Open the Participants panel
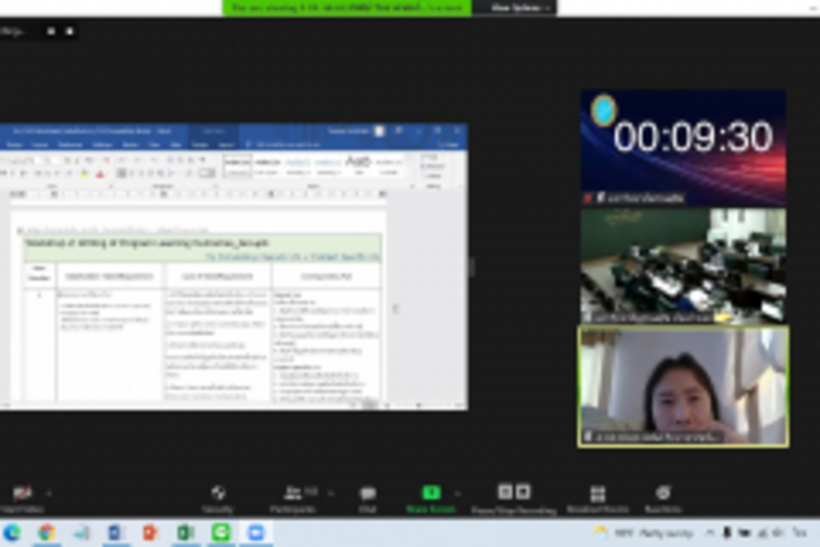820x547 pixels. point(294,498)
